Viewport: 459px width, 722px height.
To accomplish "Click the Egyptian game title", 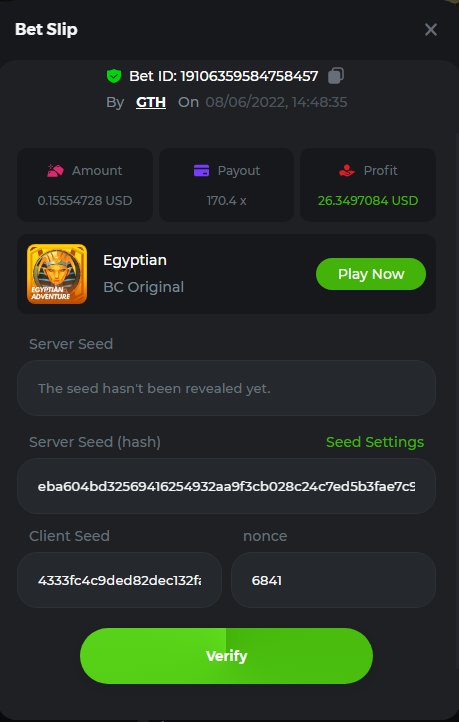I will (x=135, y=260).
